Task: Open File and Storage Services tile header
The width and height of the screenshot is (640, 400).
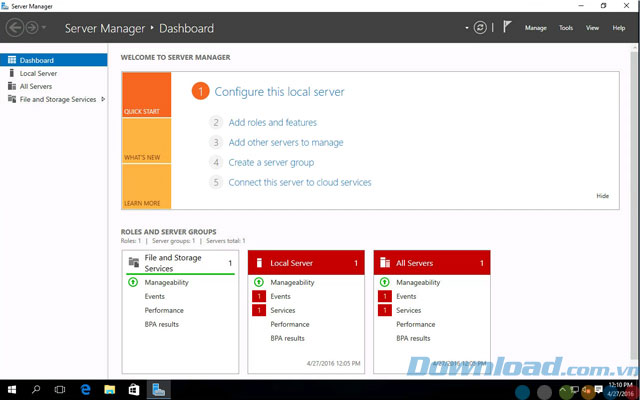Action: tap(180, 263)
